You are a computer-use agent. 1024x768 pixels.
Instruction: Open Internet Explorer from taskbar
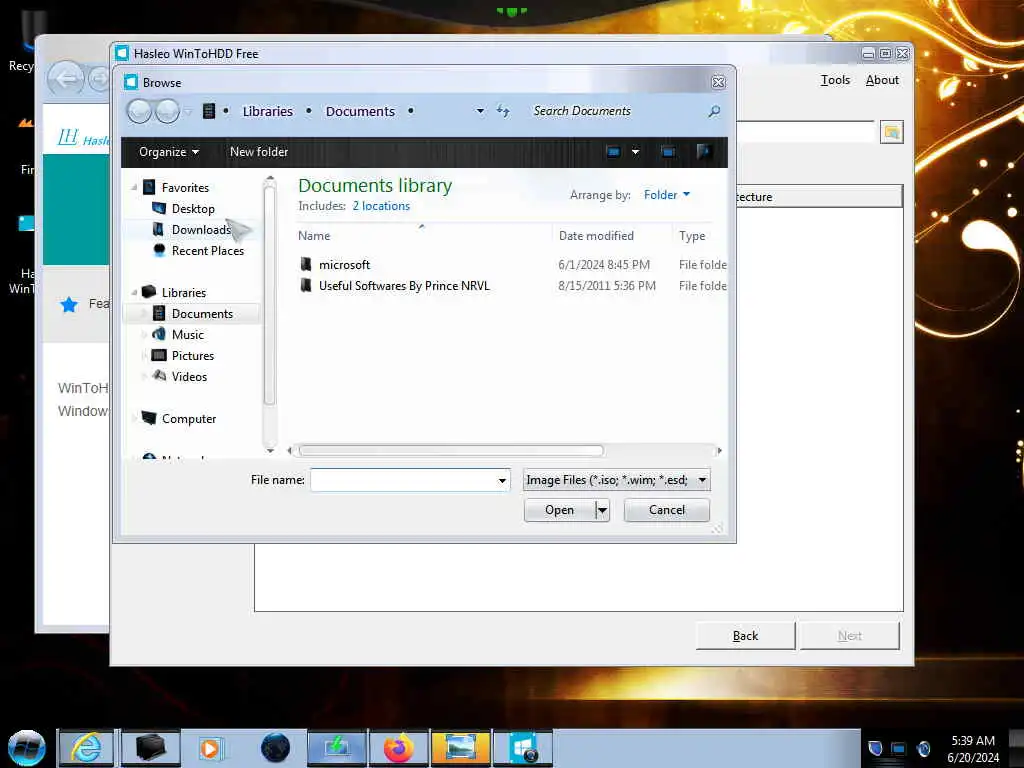tap(86, 748)
